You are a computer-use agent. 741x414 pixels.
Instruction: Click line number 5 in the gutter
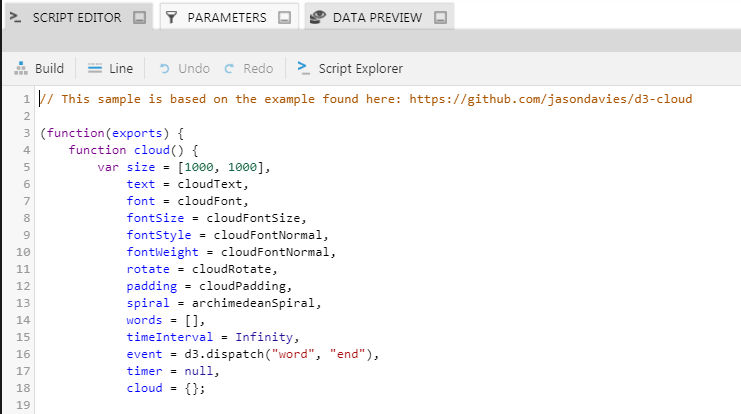(x=27, y=167)
